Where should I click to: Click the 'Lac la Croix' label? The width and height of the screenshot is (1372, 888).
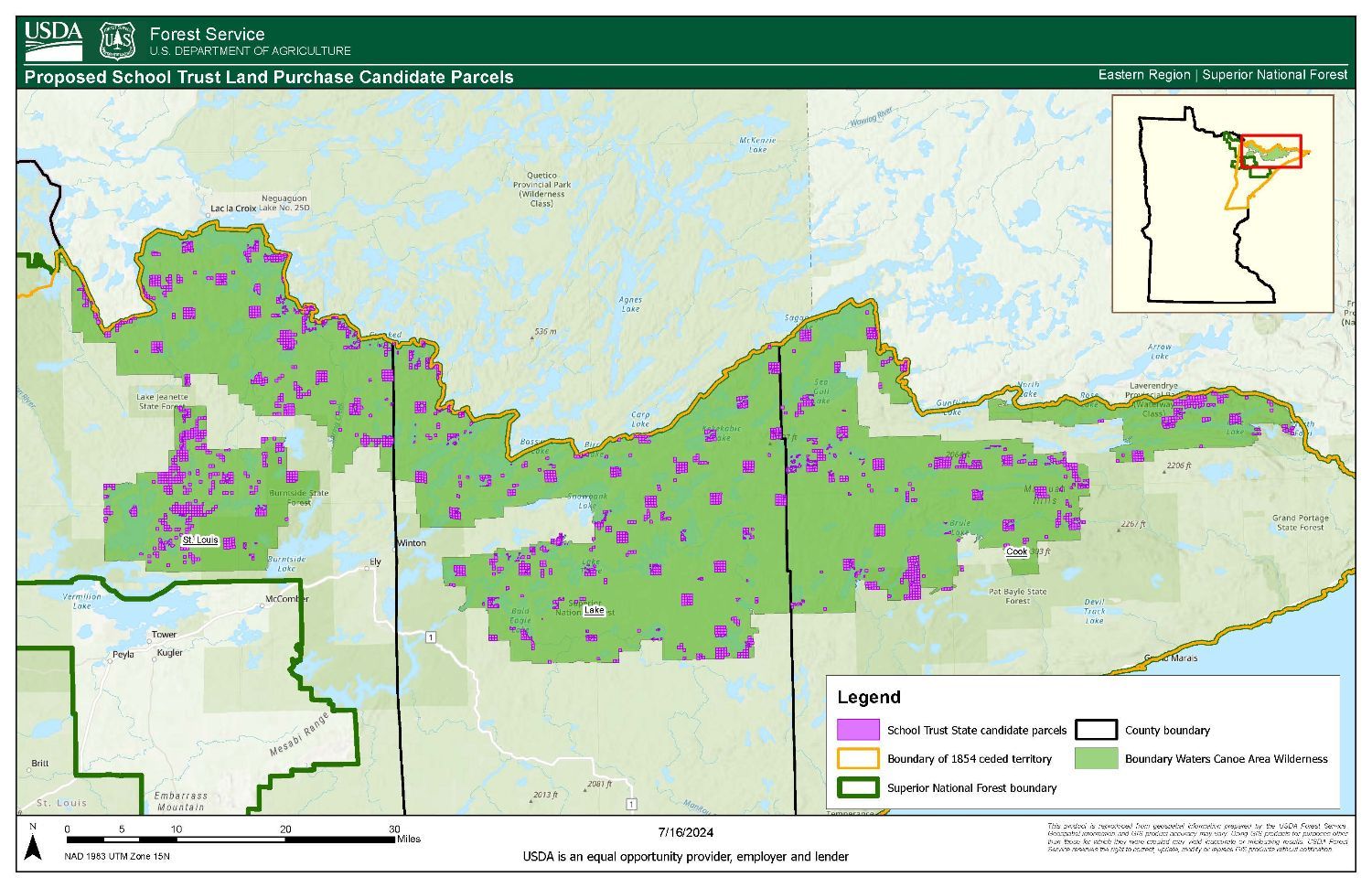point(233,209)
